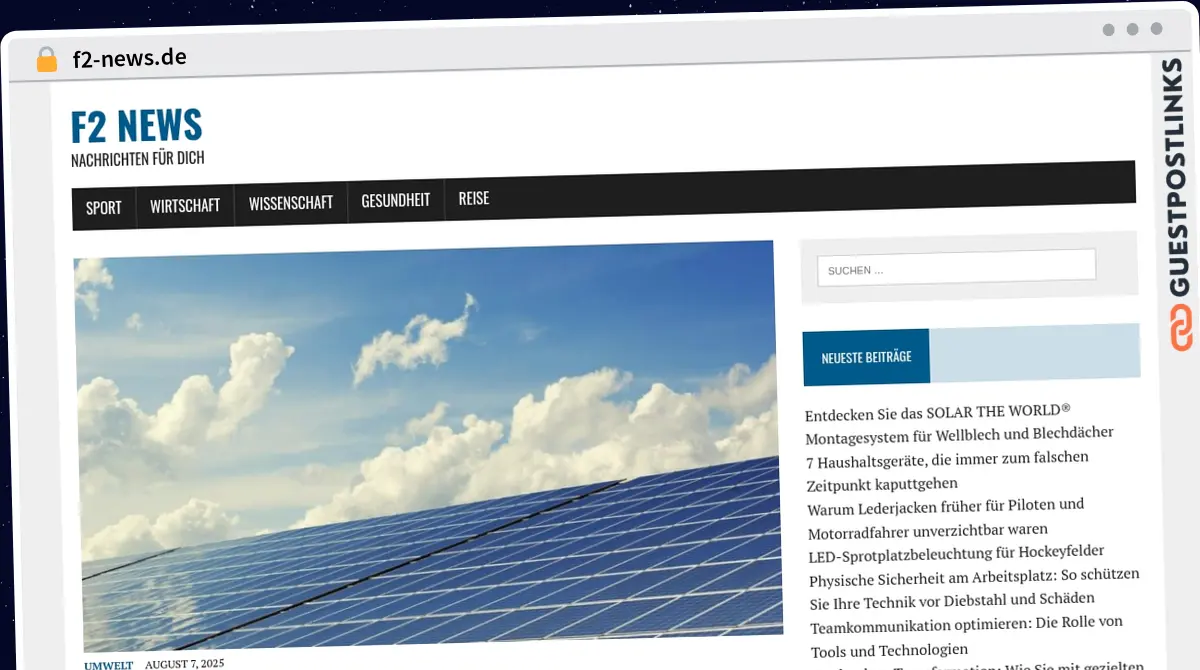Read the 7 Haushaltsgeräte article
Screen dimensions: 1200x670
pos(946,470)
